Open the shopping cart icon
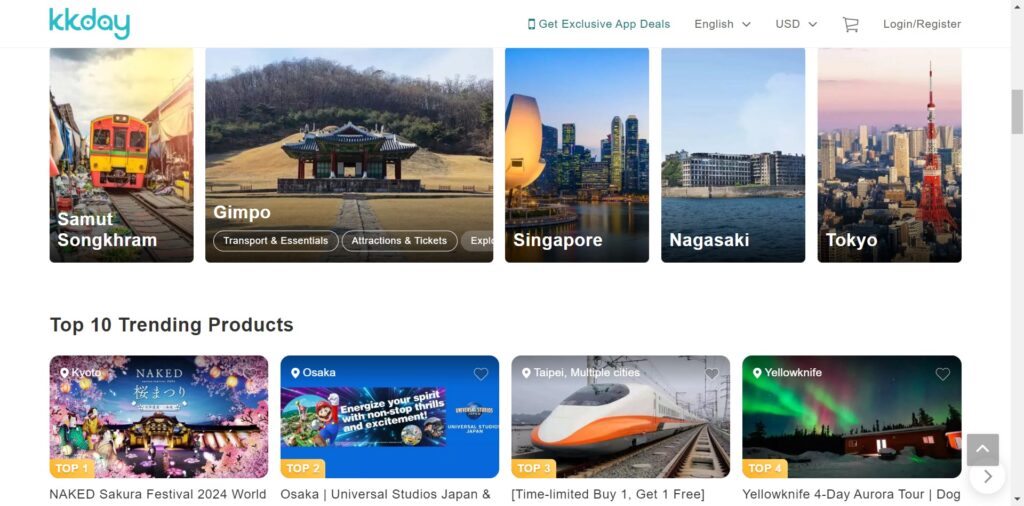The height and width of the screenshot is (506, 1024). point(850,24)
